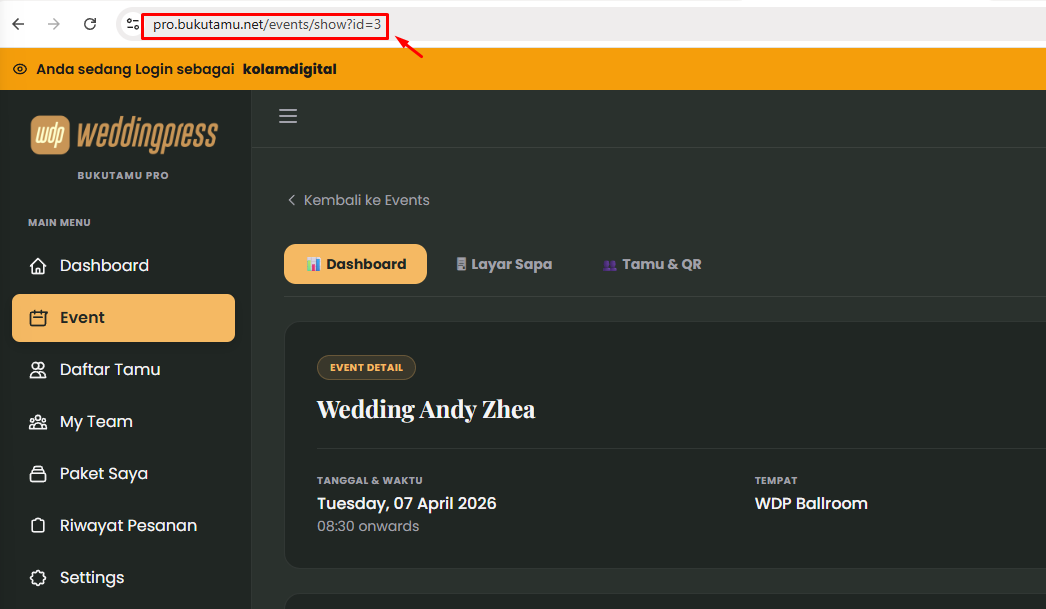Select the URL in the address bar
The width and height of the screenshot is (1046, 609).
(x=264, y=23)
